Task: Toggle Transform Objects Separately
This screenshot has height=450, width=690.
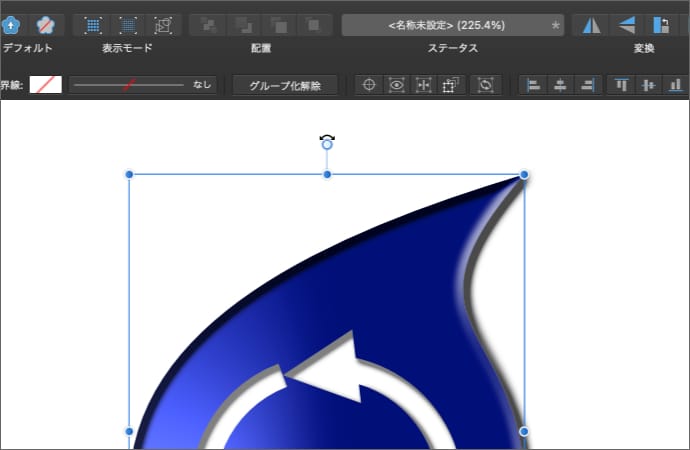Action: click(x=423, y=85)
